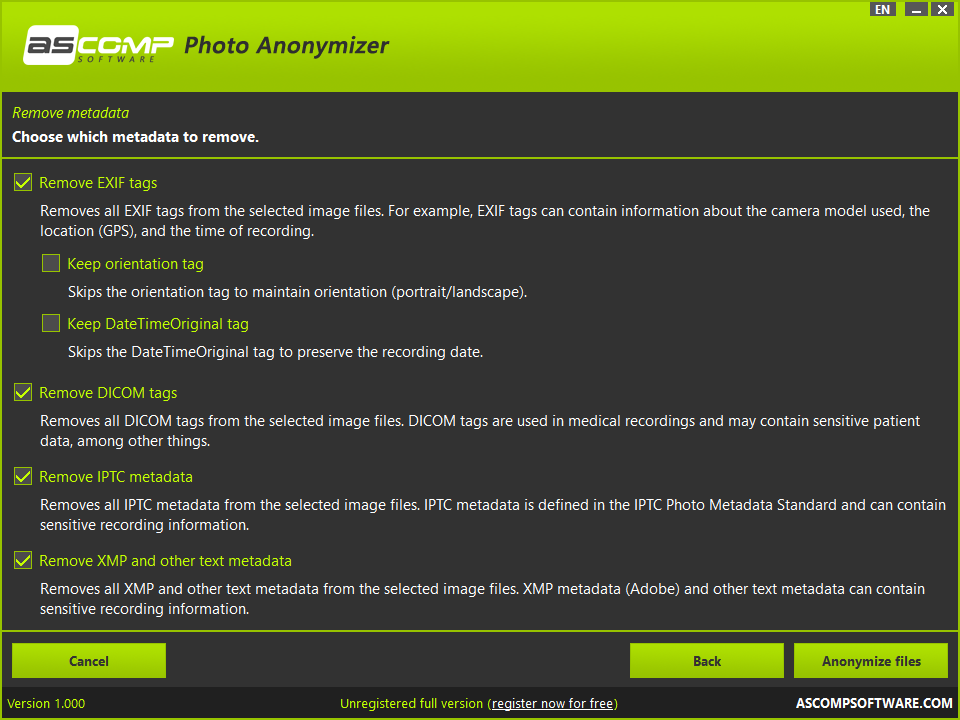Click the 'Removes all IPTC metadata' description

pyautogui.click(x=493, y=515)
